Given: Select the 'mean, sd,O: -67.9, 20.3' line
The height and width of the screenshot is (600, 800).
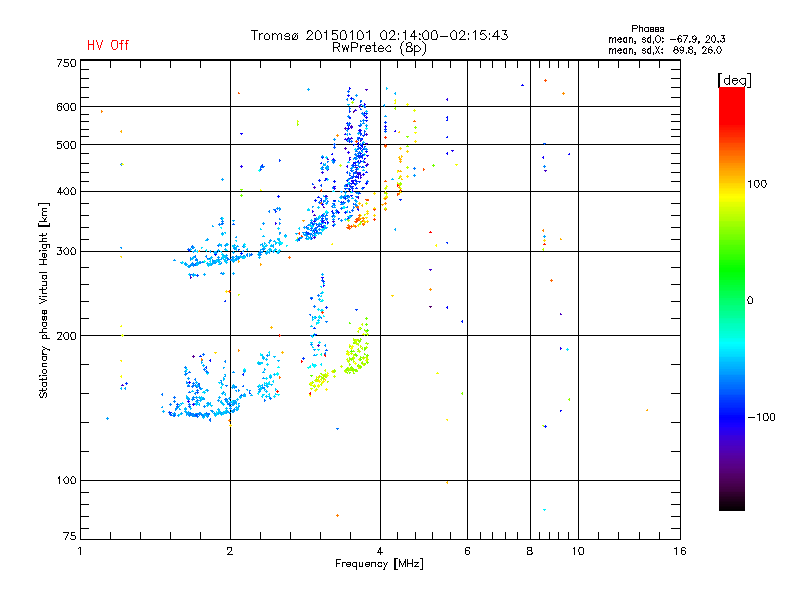Looking at the screenshot, I should click(667, 39).
